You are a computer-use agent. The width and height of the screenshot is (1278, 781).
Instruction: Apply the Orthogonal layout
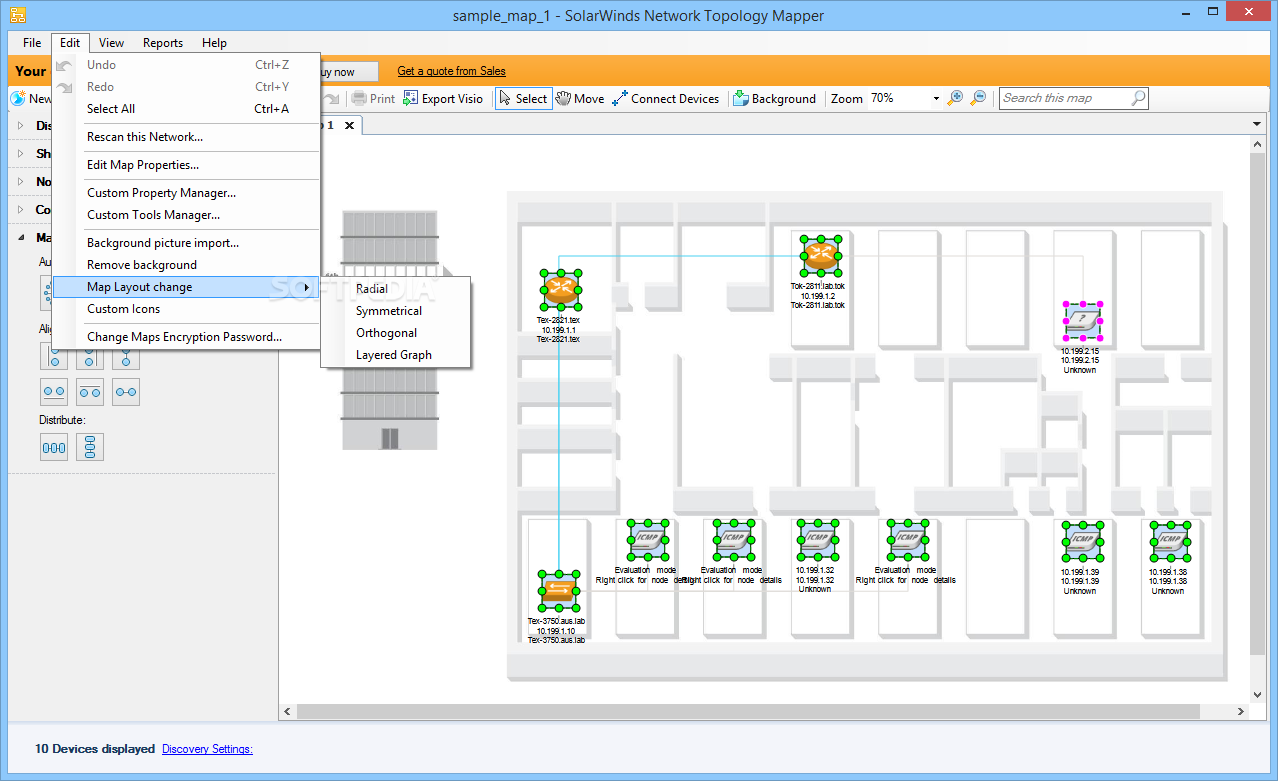[x=396, y=333]
